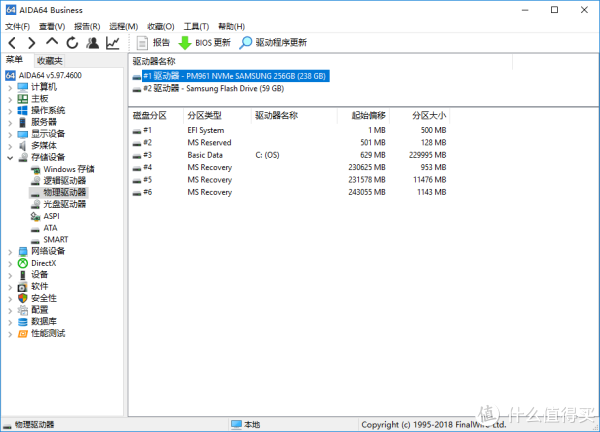Open the 收藏(O) menu
This screenshot has height=432, width=600.
pyautogui.click(x=161, y=26)
